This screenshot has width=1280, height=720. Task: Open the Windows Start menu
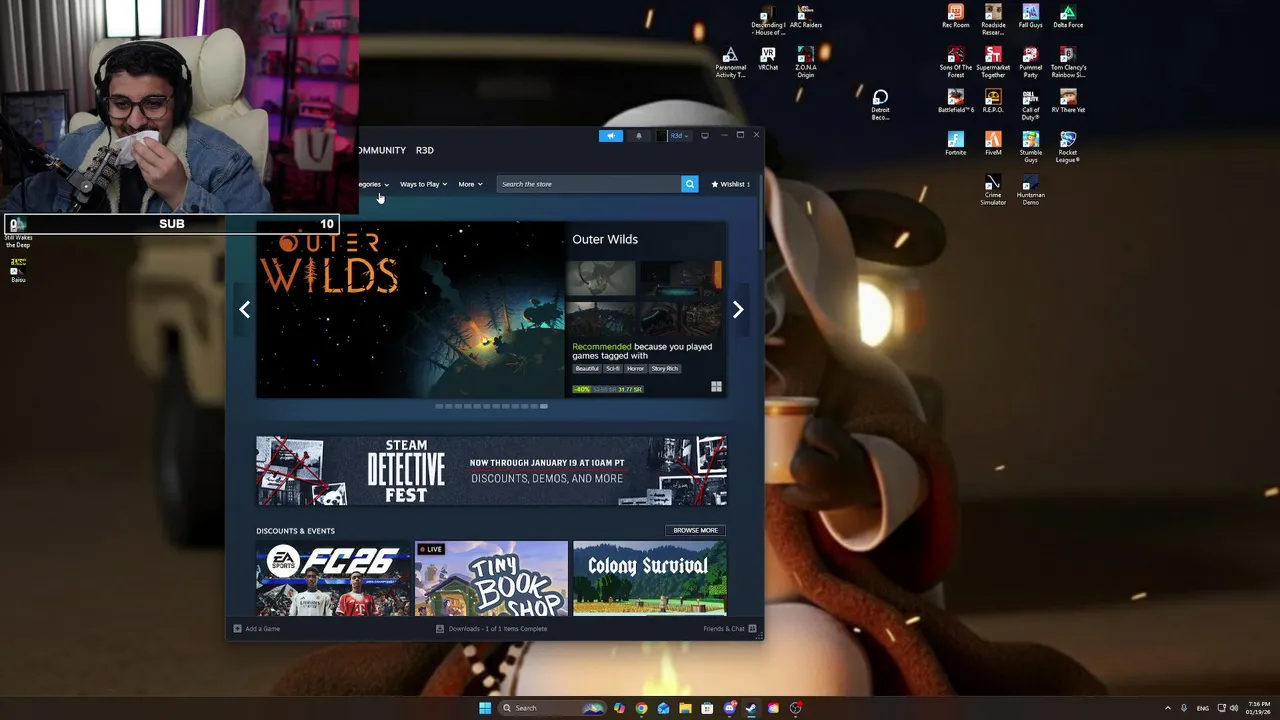point(485,708)
